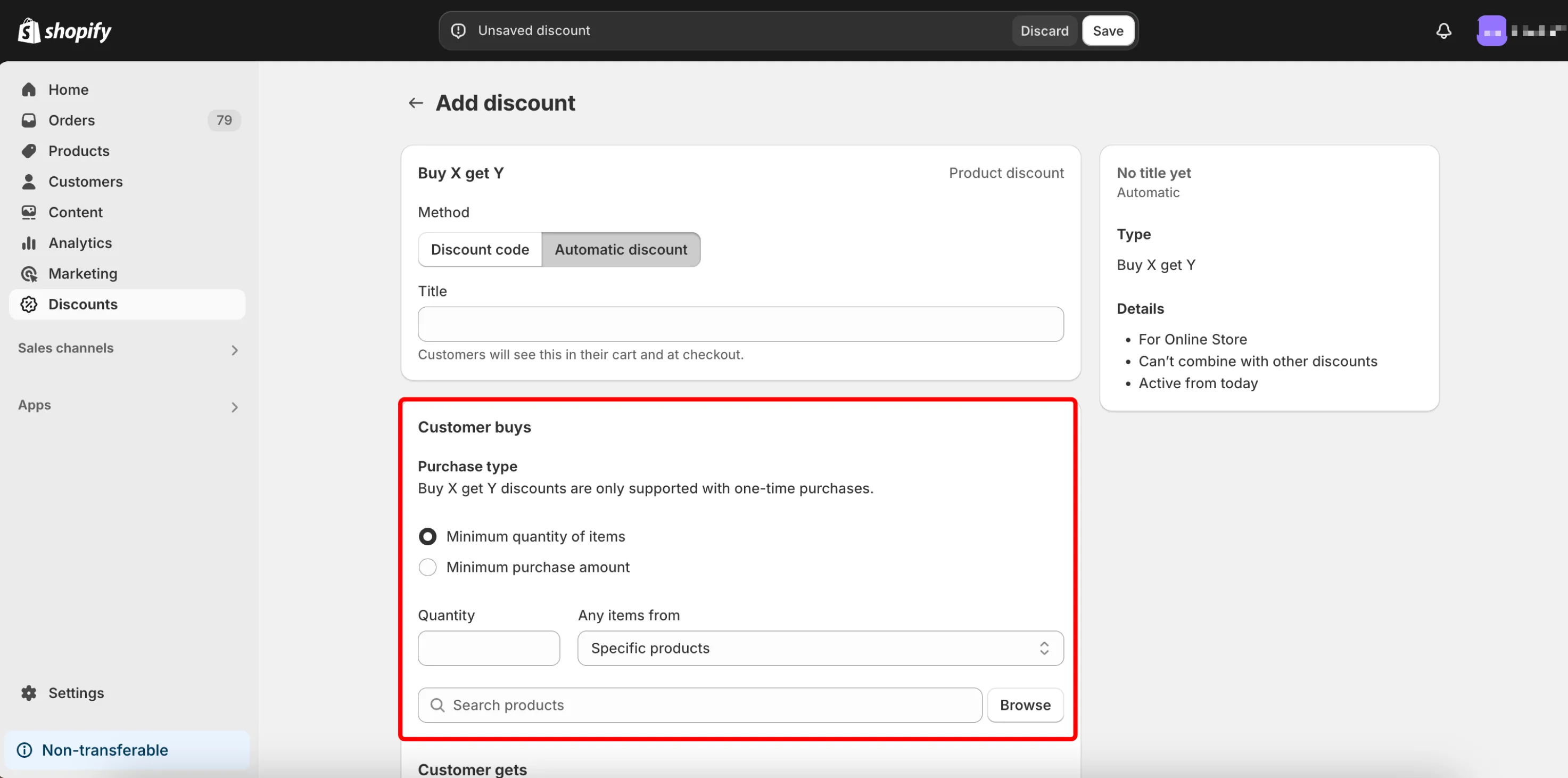Click 'Active from today' detail
The image size is (1568, 778).
(x=1198, y=383)
